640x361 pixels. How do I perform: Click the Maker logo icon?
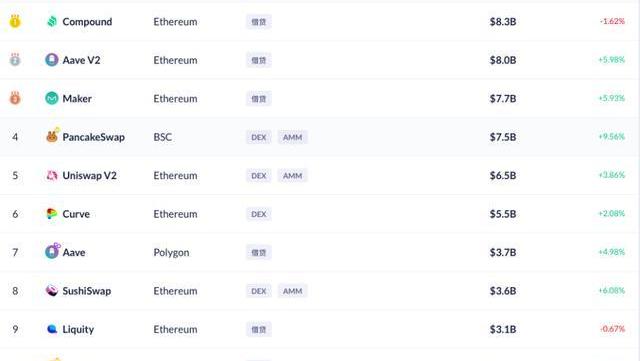52,98
